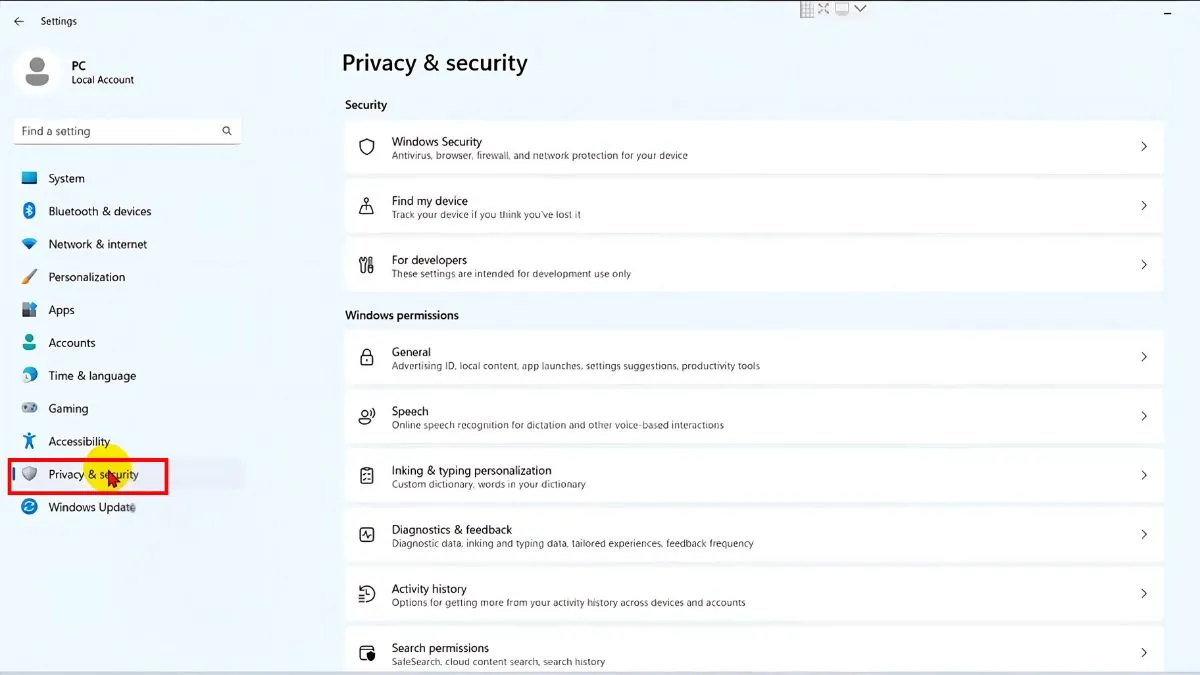Viewport: 1200px width, 675px height.
Task: Open the down chevron in the top toolbar
Action: pos(860,7)
